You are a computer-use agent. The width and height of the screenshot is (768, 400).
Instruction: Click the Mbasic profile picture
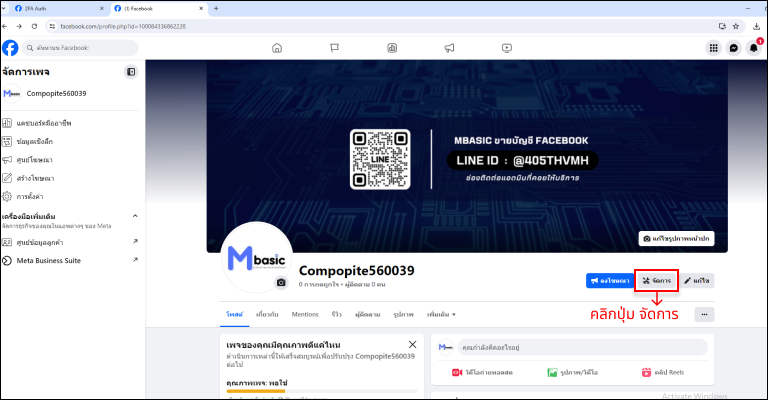click(257, 258)
